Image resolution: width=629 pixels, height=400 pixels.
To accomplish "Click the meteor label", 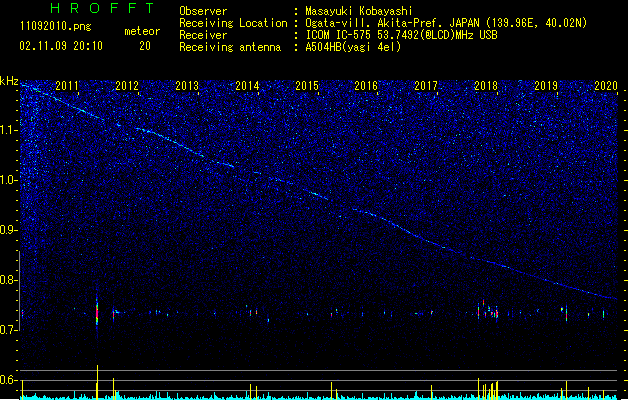I will (142, 31).
